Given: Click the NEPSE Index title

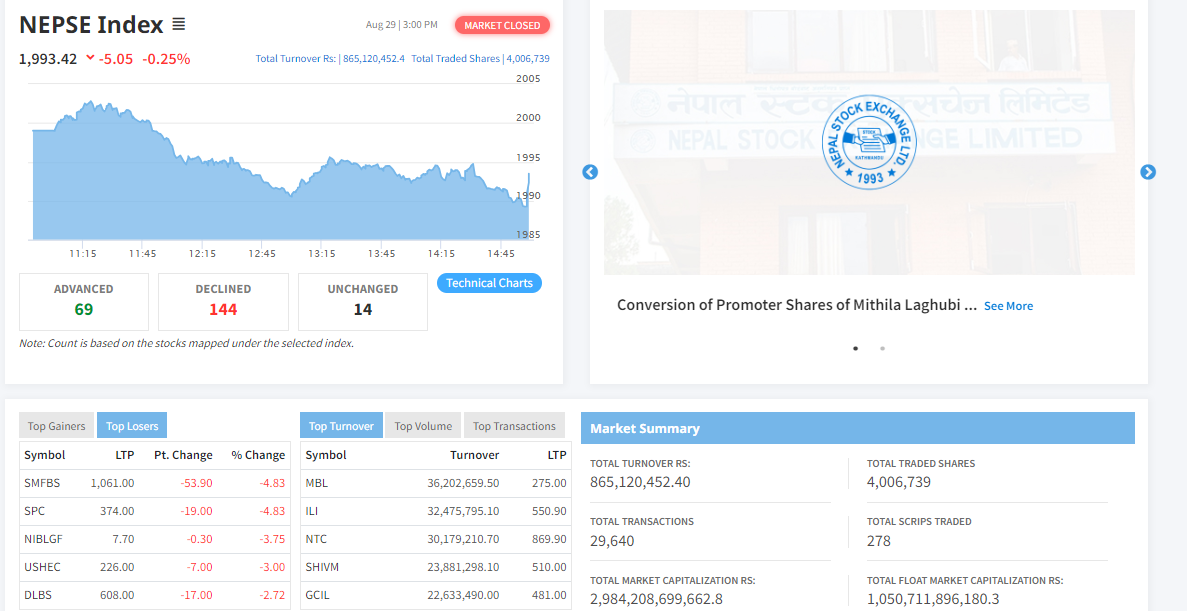Looking at the screenshot, I should point(91,25).
